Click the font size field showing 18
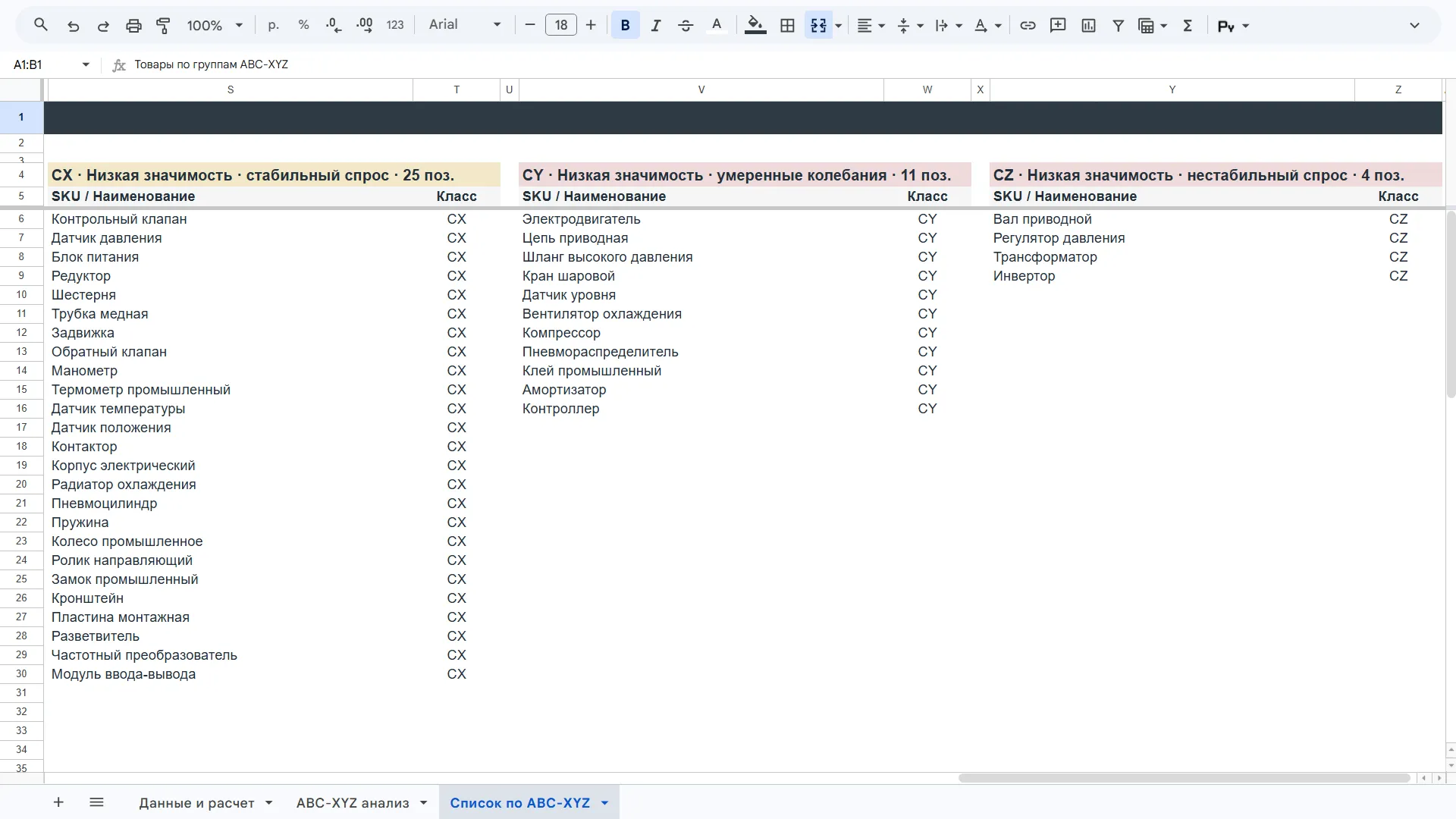 [561, 25]
